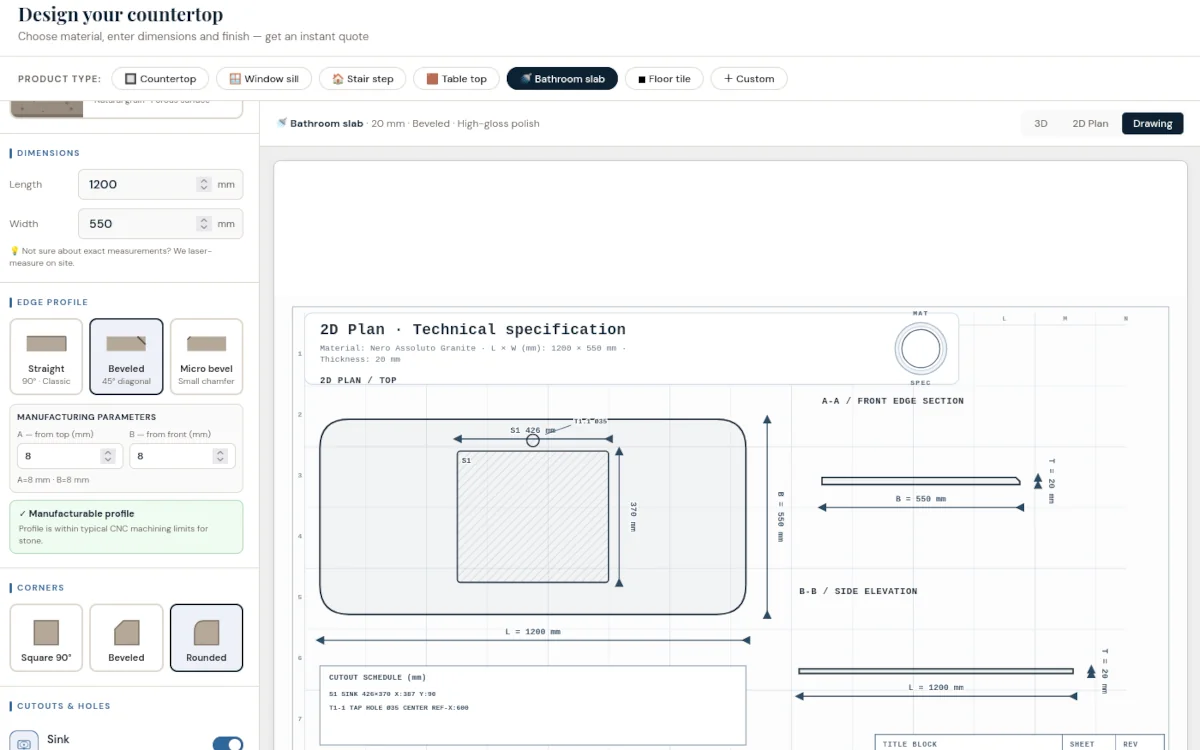This screenshot has width=1200, height=750.
Task: Pick Floor tile product type
Action: coord(664,79)
